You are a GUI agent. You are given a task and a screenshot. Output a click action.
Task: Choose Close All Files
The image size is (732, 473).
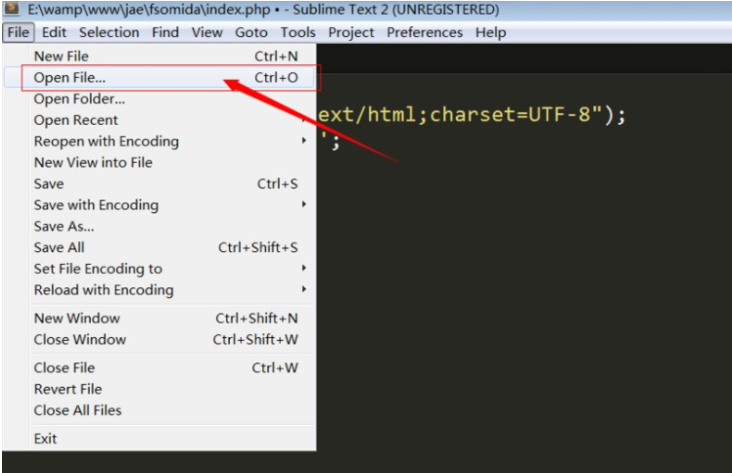tap(78, 410)
